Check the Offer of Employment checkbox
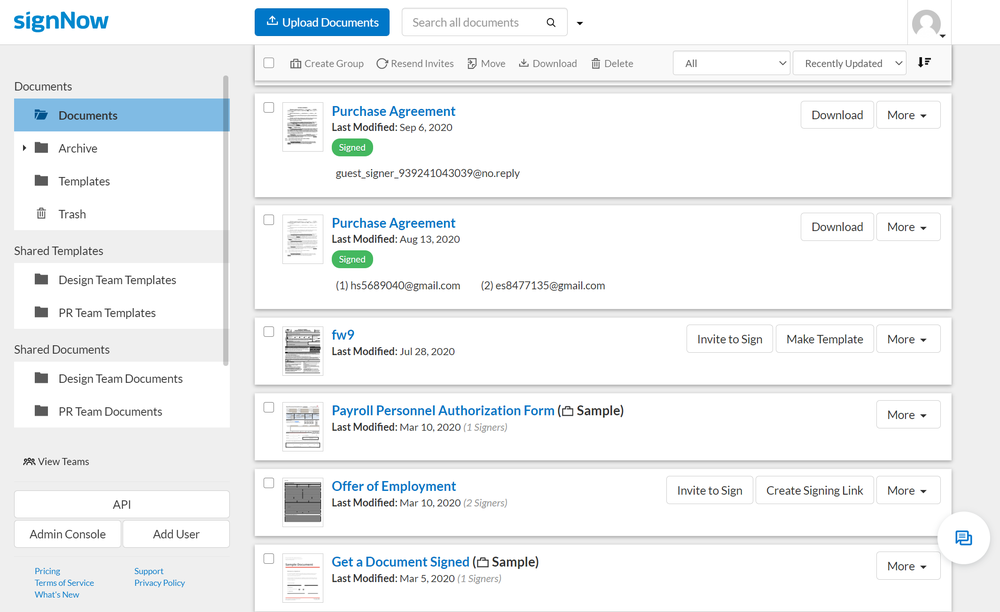1000x612 pixels. [x=269, y=483]
